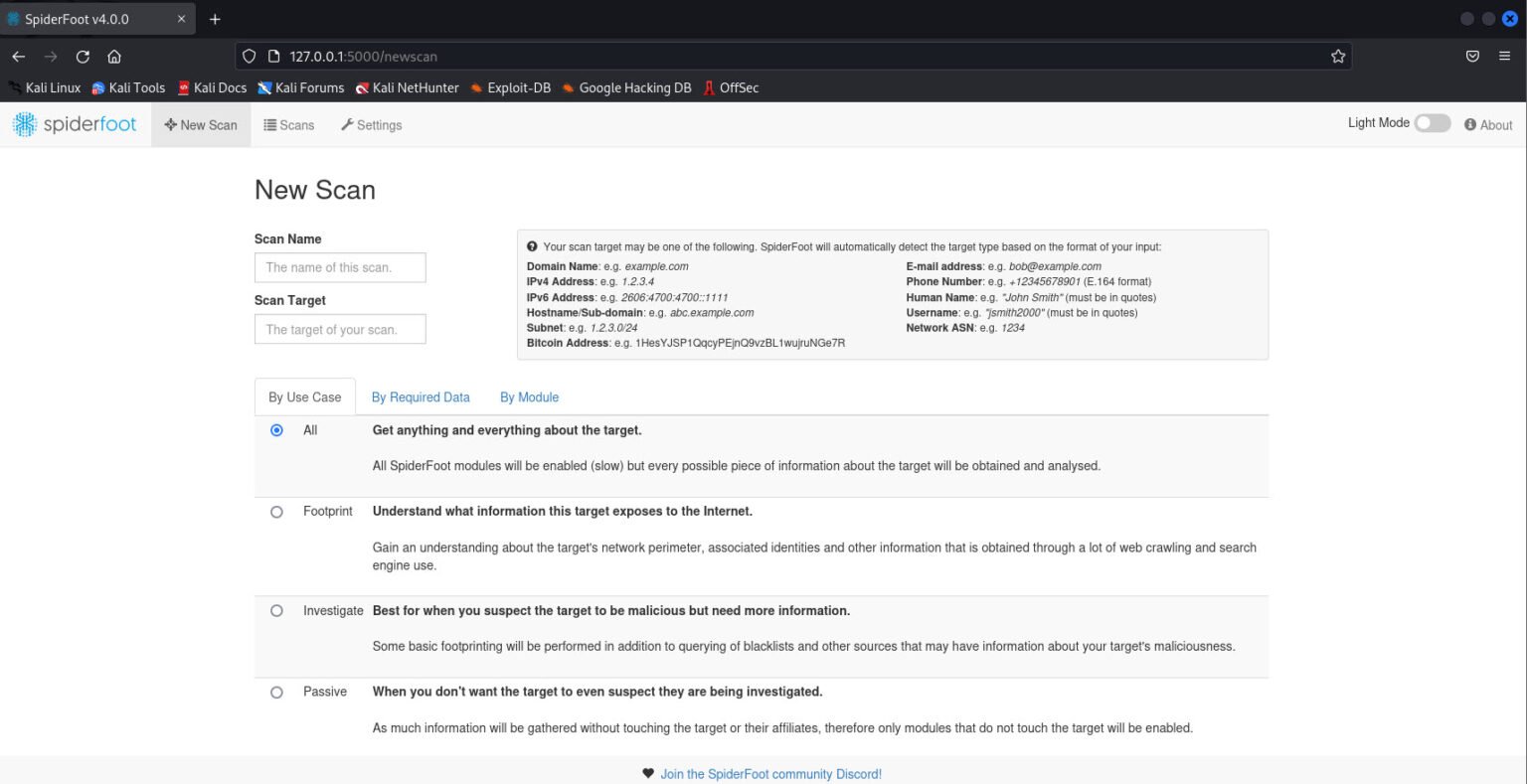Reload the page with the refresh icon
The image size is (1527, 784).
pos(83,56)
